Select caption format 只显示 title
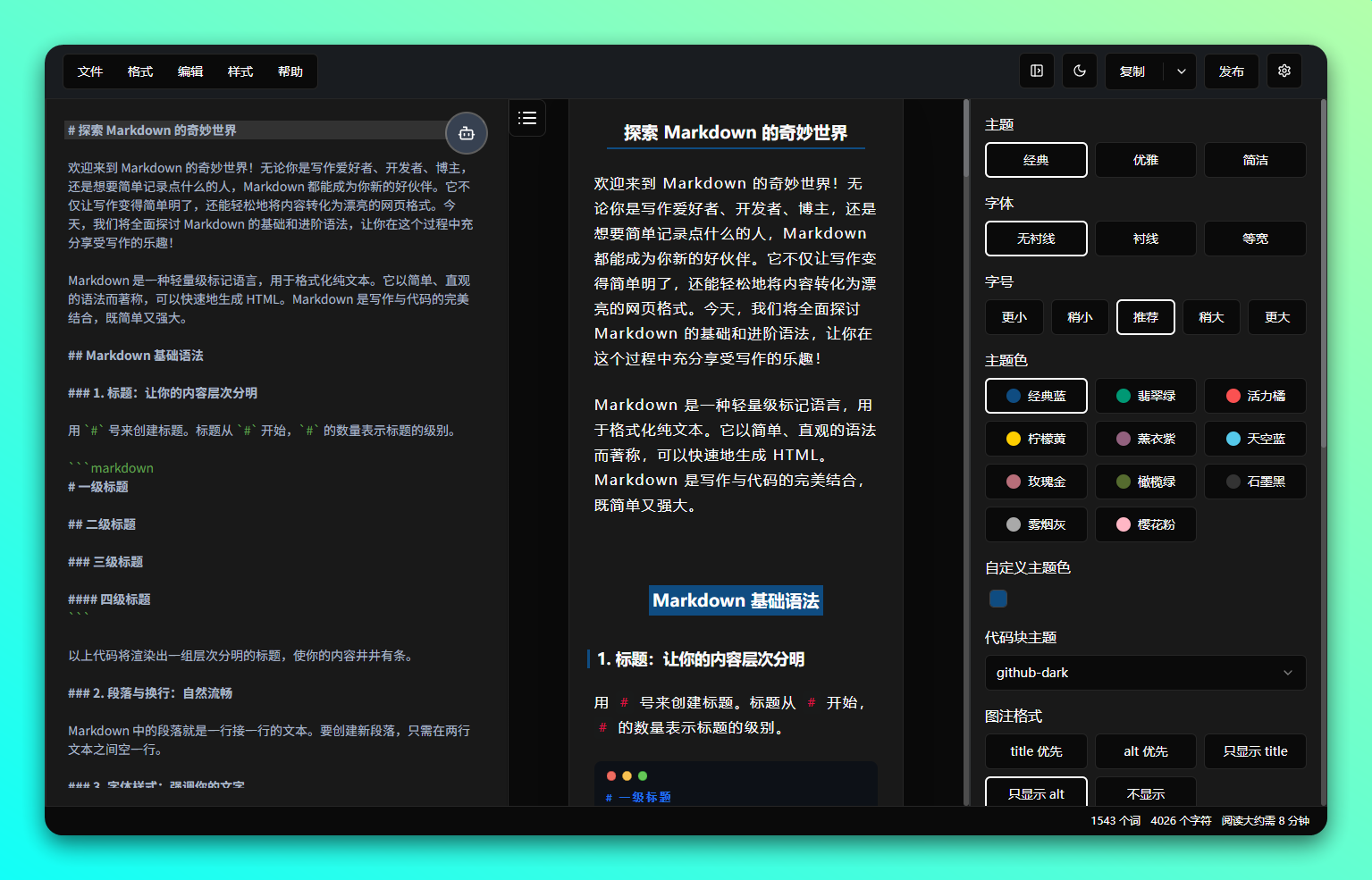 [x=1255, y=751]
